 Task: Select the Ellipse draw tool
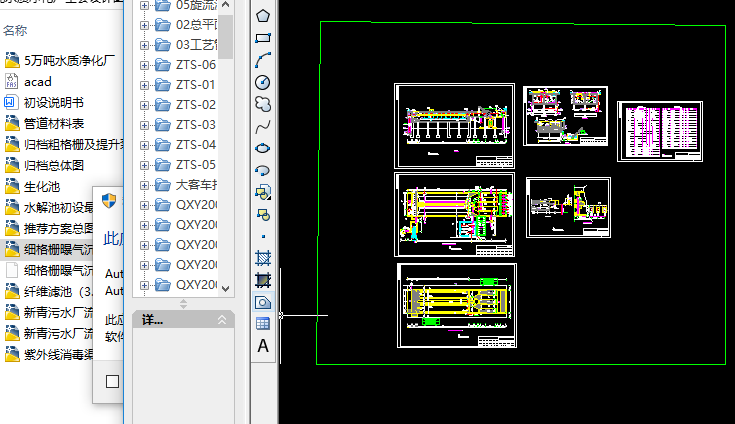tap(263, 148)
